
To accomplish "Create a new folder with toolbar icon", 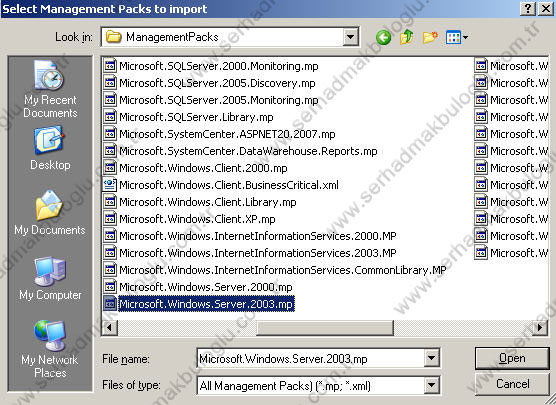I will click(430, 37).
